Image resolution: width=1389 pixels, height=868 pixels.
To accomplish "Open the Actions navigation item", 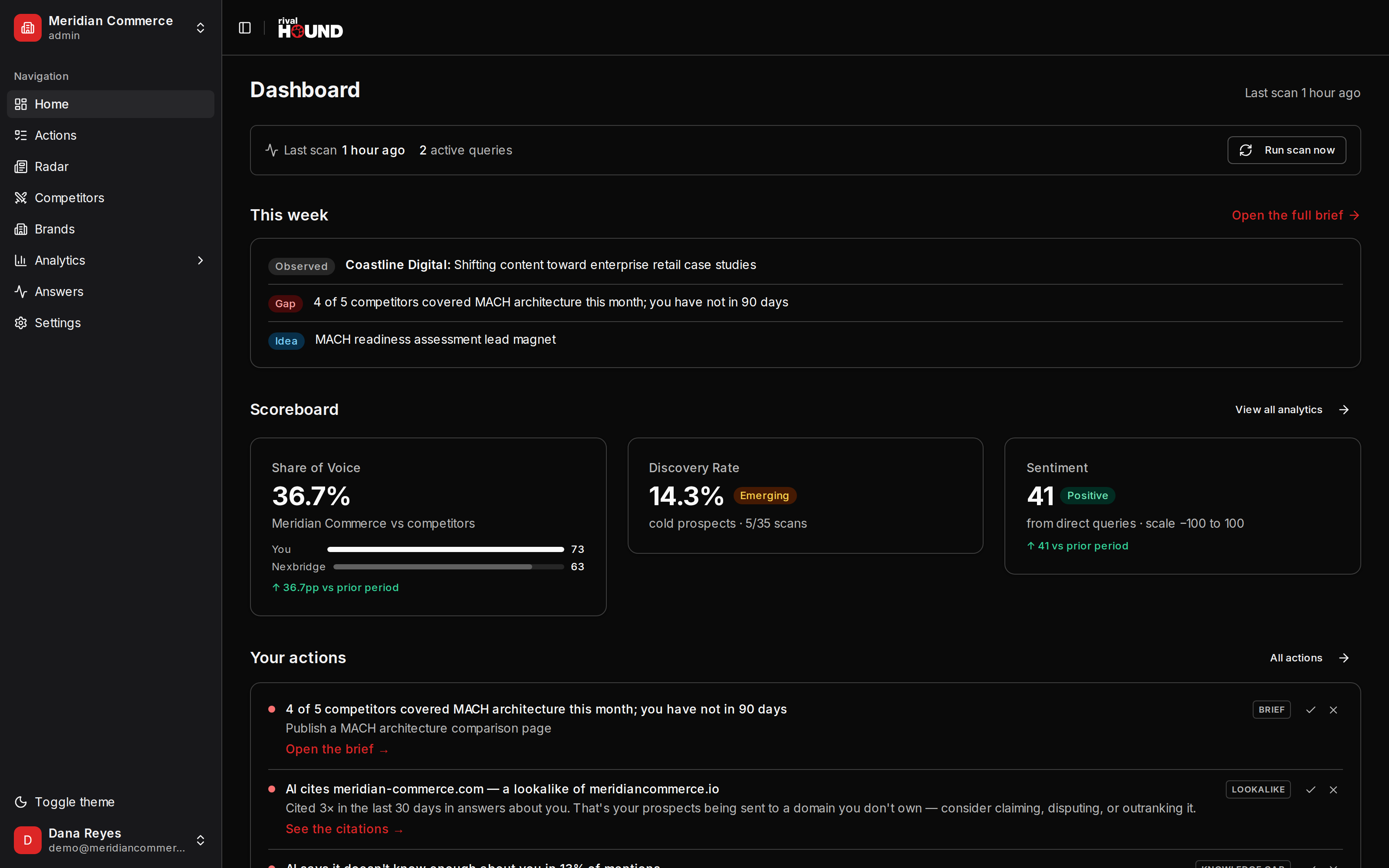I will point(110,135).
